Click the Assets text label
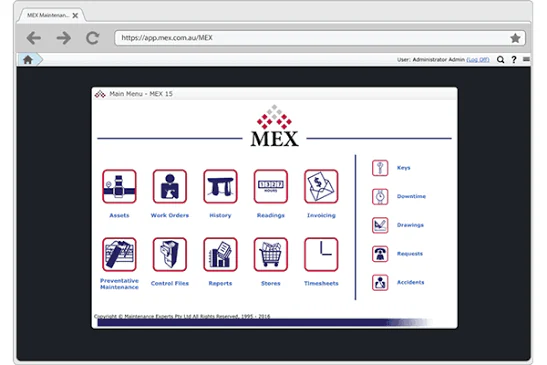Screen dimensions: 547x365 pyautogui.click(x=119, y=215)
